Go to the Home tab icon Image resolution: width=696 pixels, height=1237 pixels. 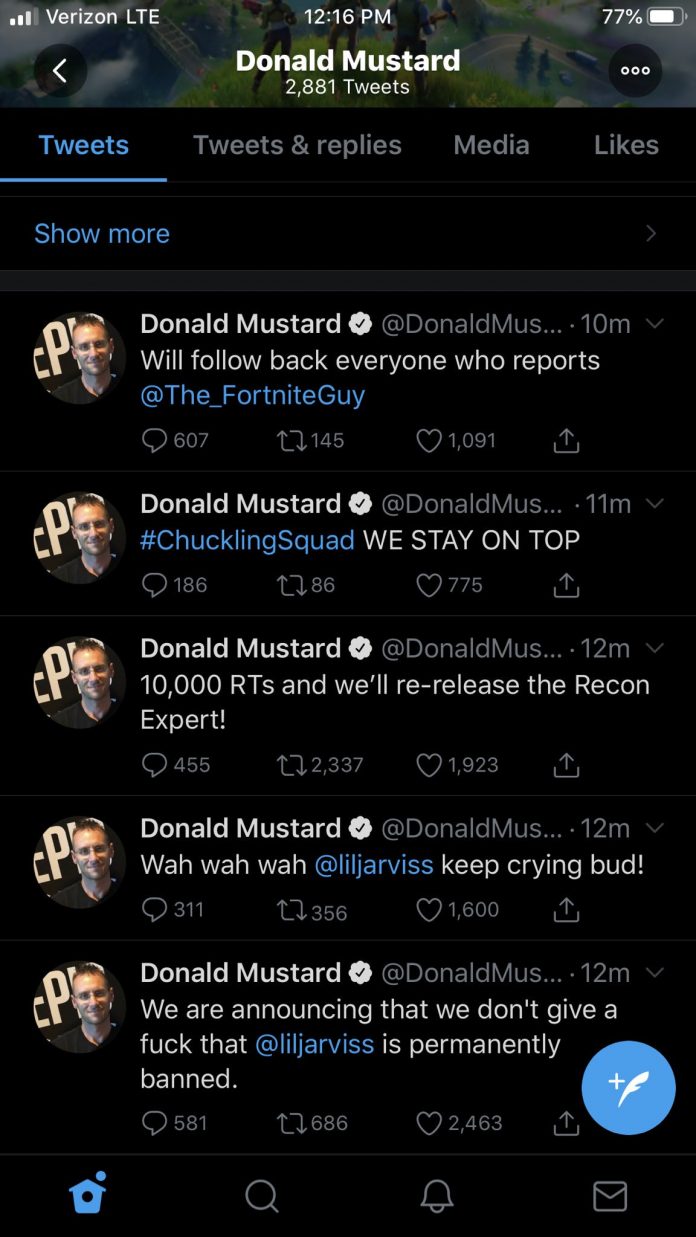click(x=88, y=1195)
